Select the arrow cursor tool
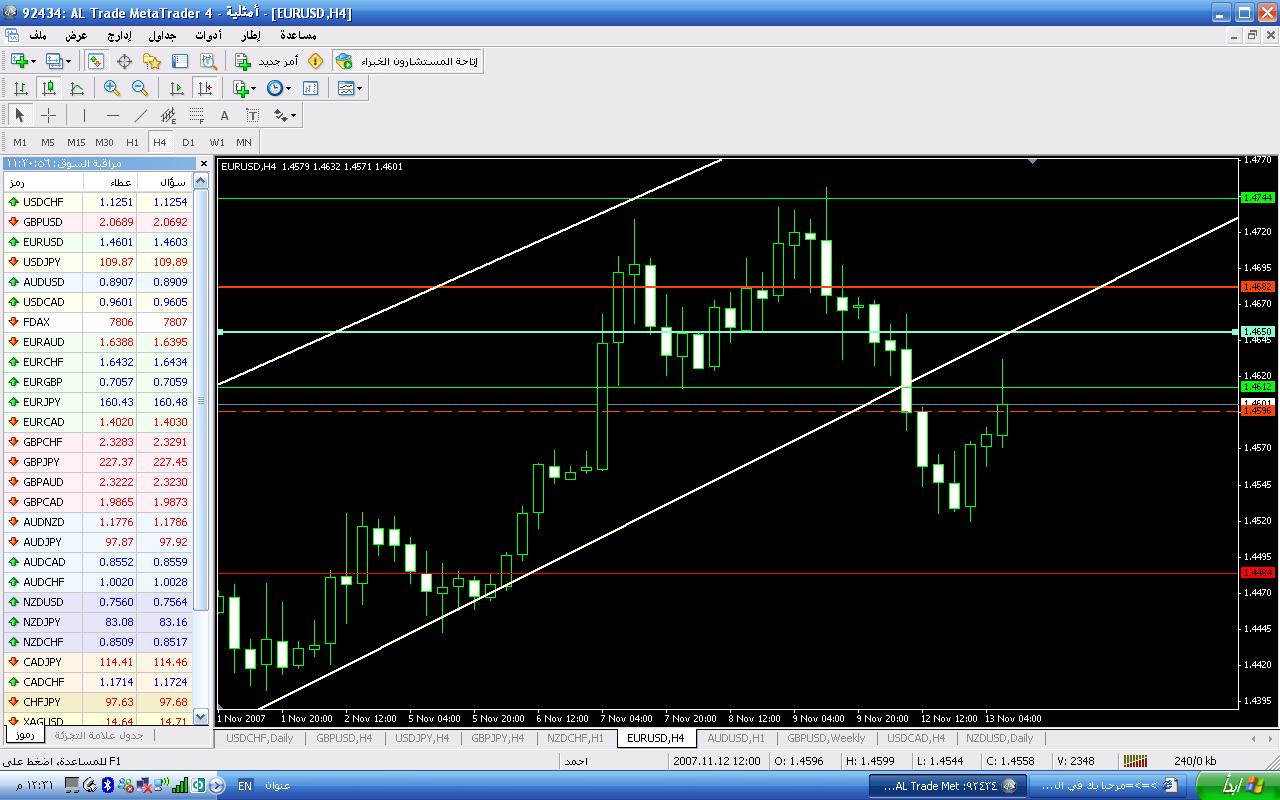This screenshot has height=800, width=1280. 20,115
